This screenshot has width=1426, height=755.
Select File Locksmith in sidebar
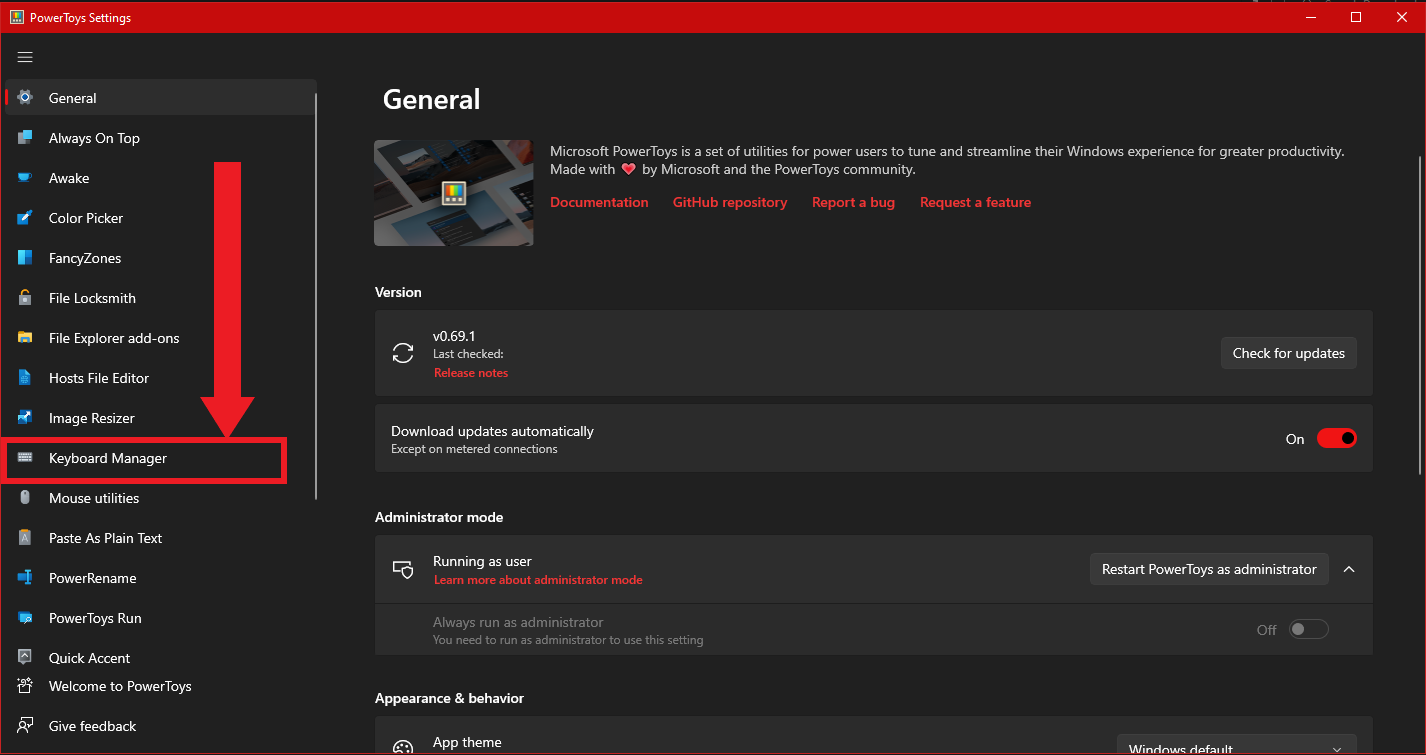pos(161,298)
